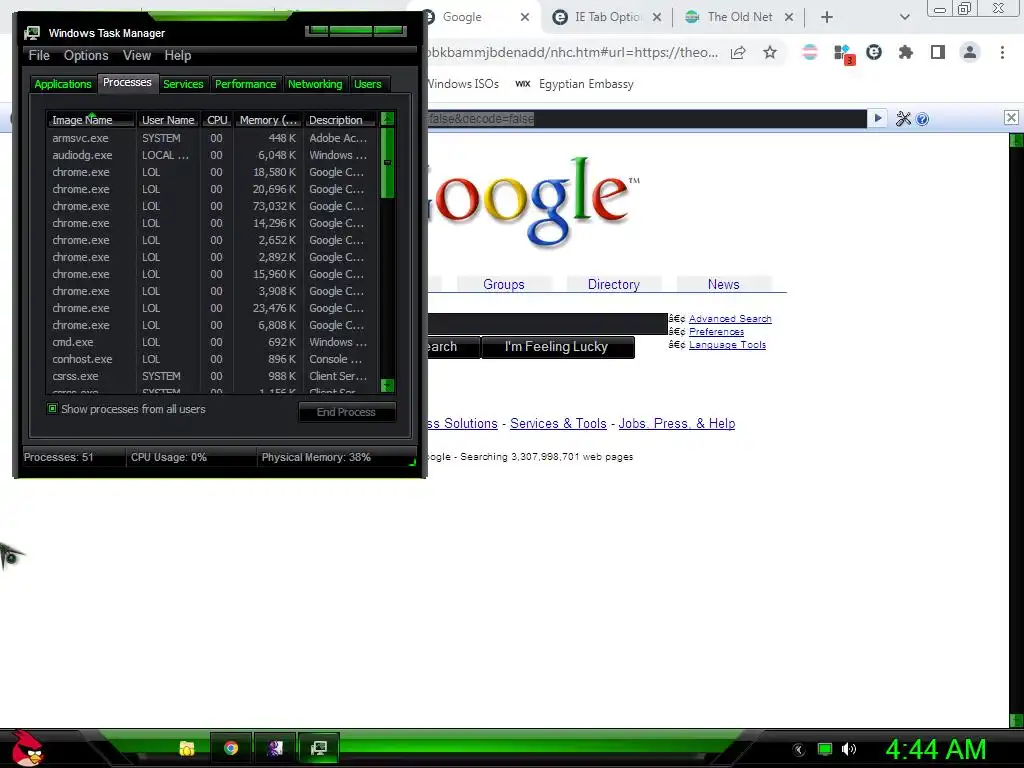Viewport: 1024px width, 768px height.
Task: Select the audiodg.exe process row
Action: 212,155
